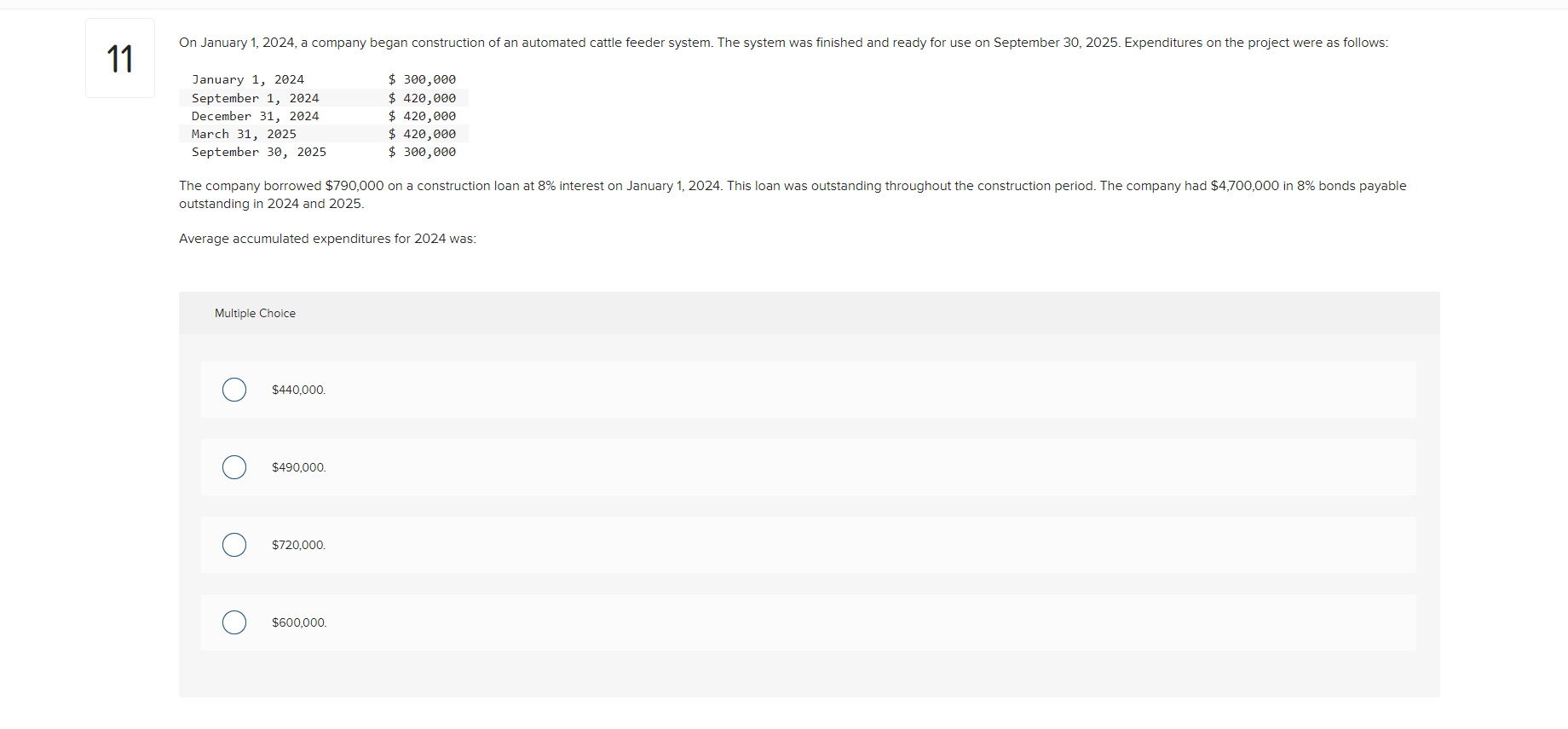Select the $720,000 answer radio button
This screenshot has width=1568, height=729.
pyautogui.click(x=233, y=545)
